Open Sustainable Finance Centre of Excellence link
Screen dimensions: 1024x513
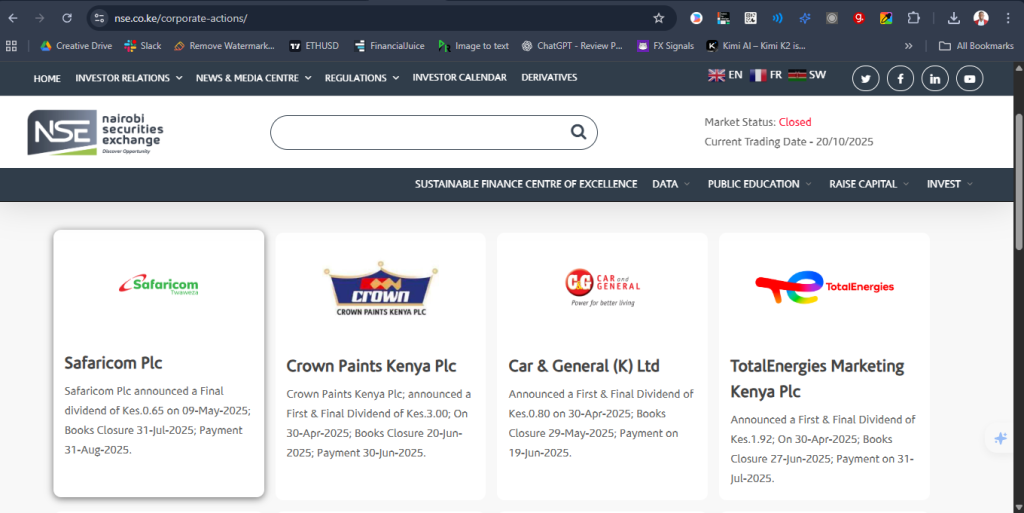point(526,184)
